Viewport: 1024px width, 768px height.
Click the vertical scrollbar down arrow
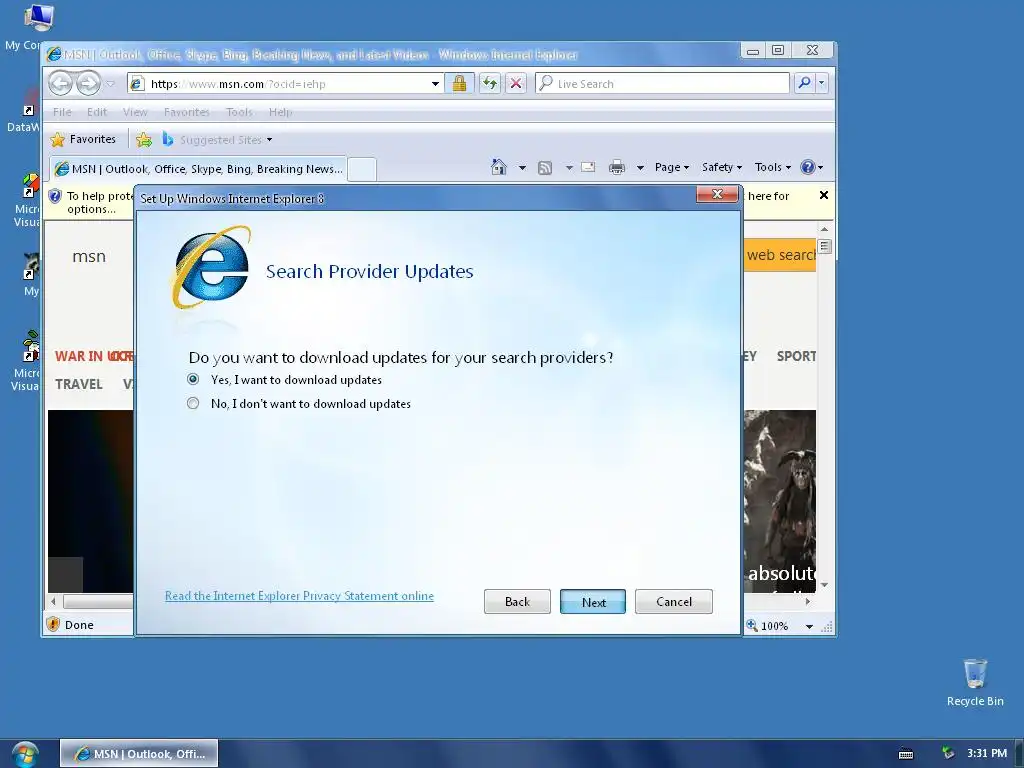pos(824,585)
